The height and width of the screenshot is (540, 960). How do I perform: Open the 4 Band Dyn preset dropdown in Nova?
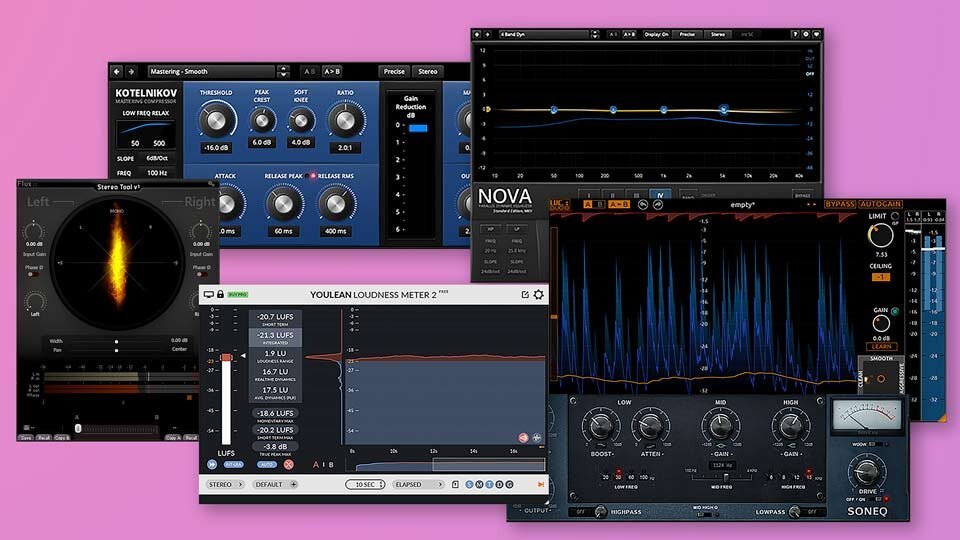click(544, 35)
